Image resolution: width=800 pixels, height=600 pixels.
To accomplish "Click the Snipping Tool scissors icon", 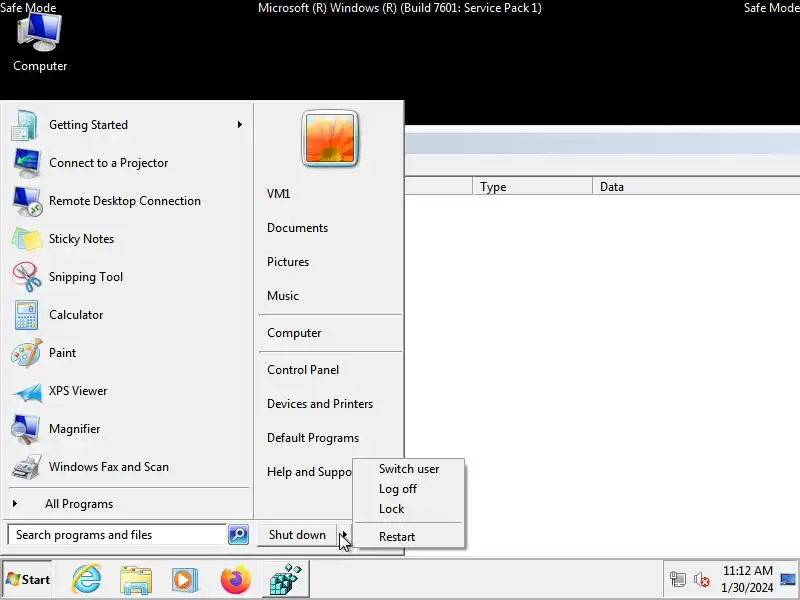I will tap(27, 277).
